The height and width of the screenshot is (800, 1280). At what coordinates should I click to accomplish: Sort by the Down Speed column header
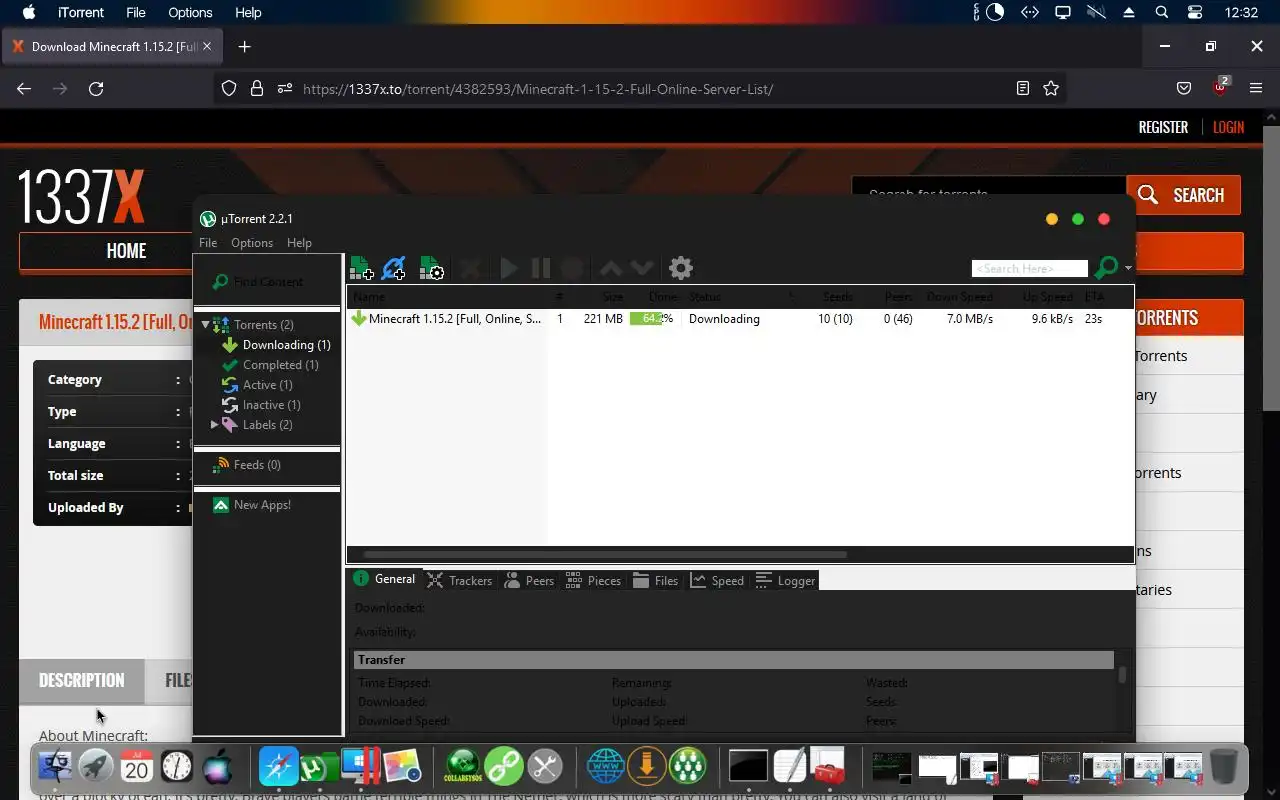point(959,297)
